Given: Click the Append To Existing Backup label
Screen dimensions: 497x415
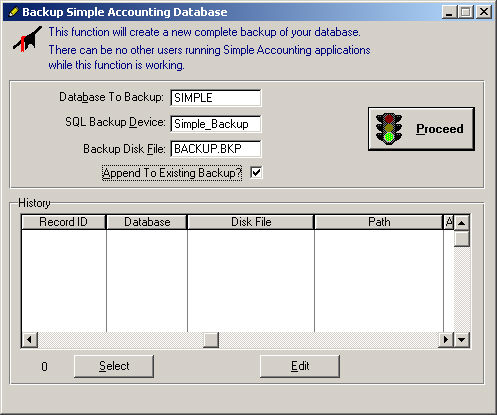Looking at the screenshot, I should tap(172, 173).
